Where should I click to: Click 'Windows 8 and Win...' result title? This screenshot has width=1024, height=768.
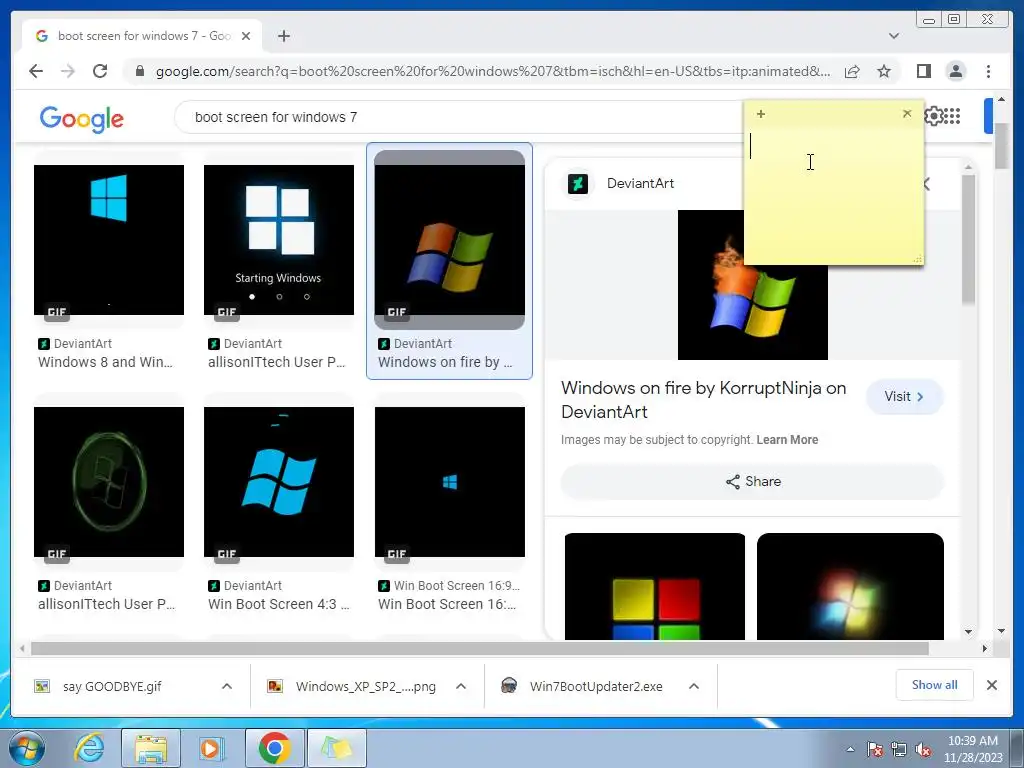click(x=105, y=362)
